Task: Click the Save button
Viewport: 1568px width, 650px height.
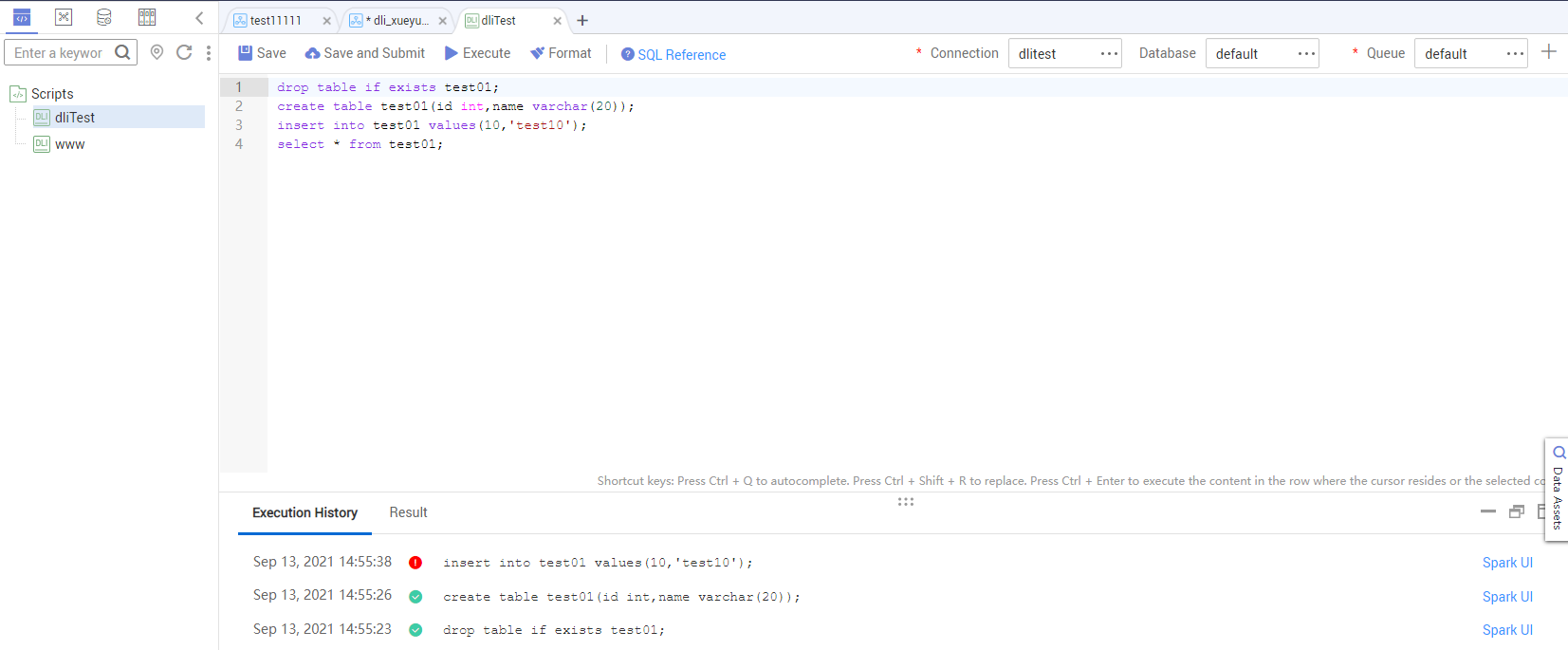Action: tap(262, 53)
